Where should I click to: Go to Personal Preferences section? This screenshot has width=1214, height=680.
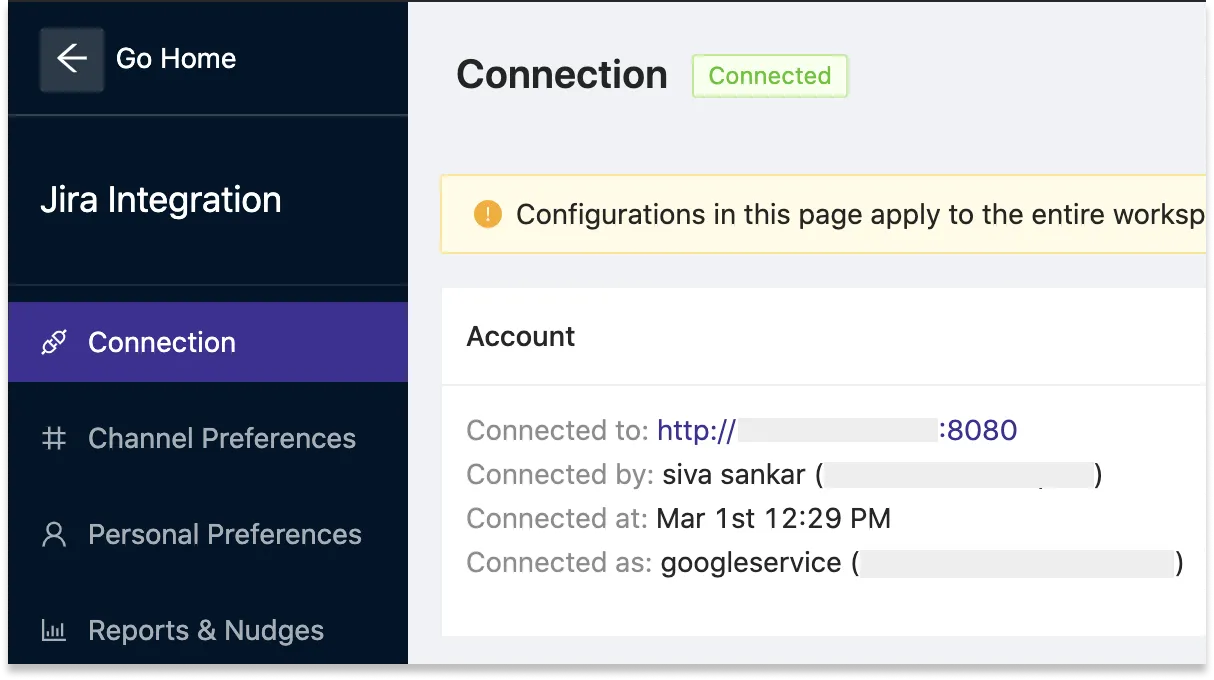point(225,535)
